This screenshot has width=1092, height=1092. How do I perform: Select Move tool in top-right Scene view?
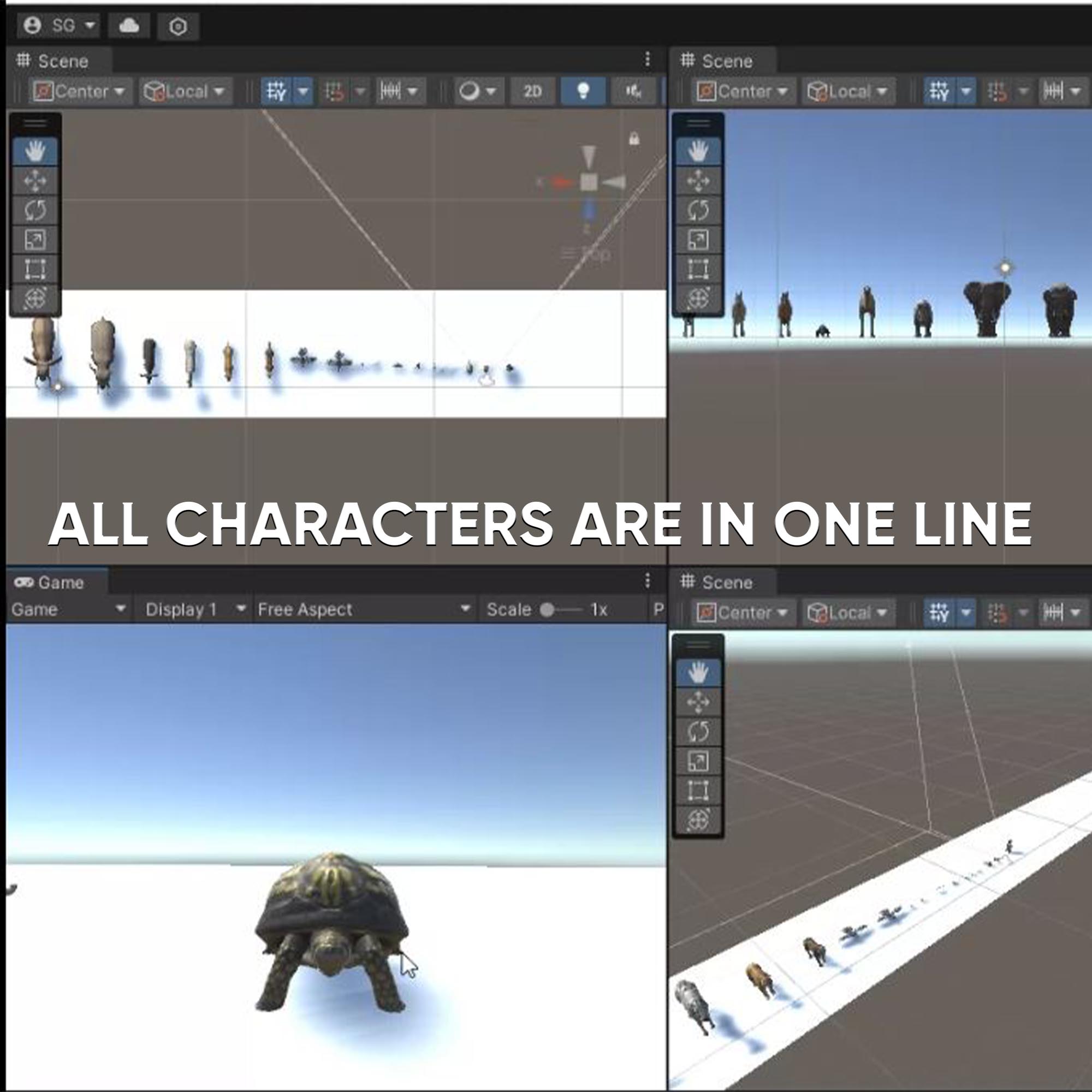699,181
